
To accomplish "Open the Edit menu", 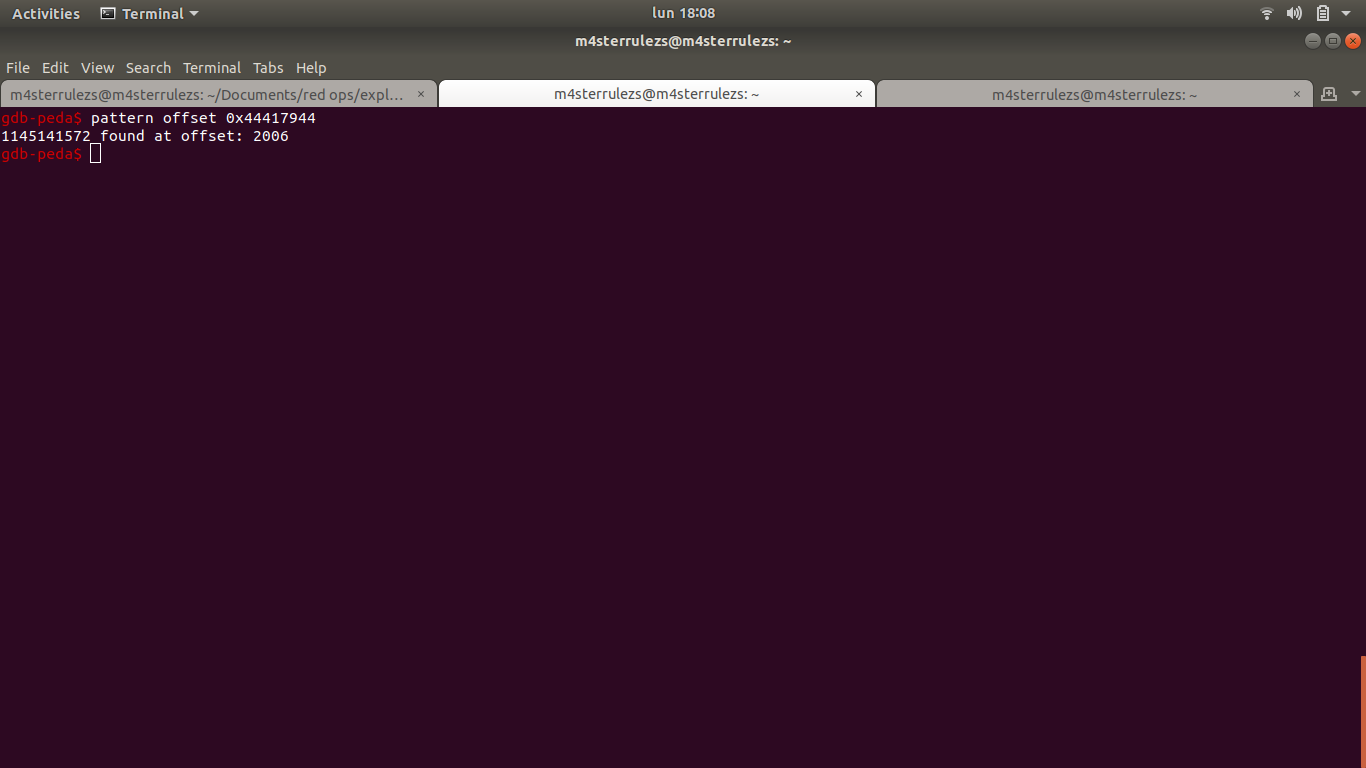I will coord(55,68).
